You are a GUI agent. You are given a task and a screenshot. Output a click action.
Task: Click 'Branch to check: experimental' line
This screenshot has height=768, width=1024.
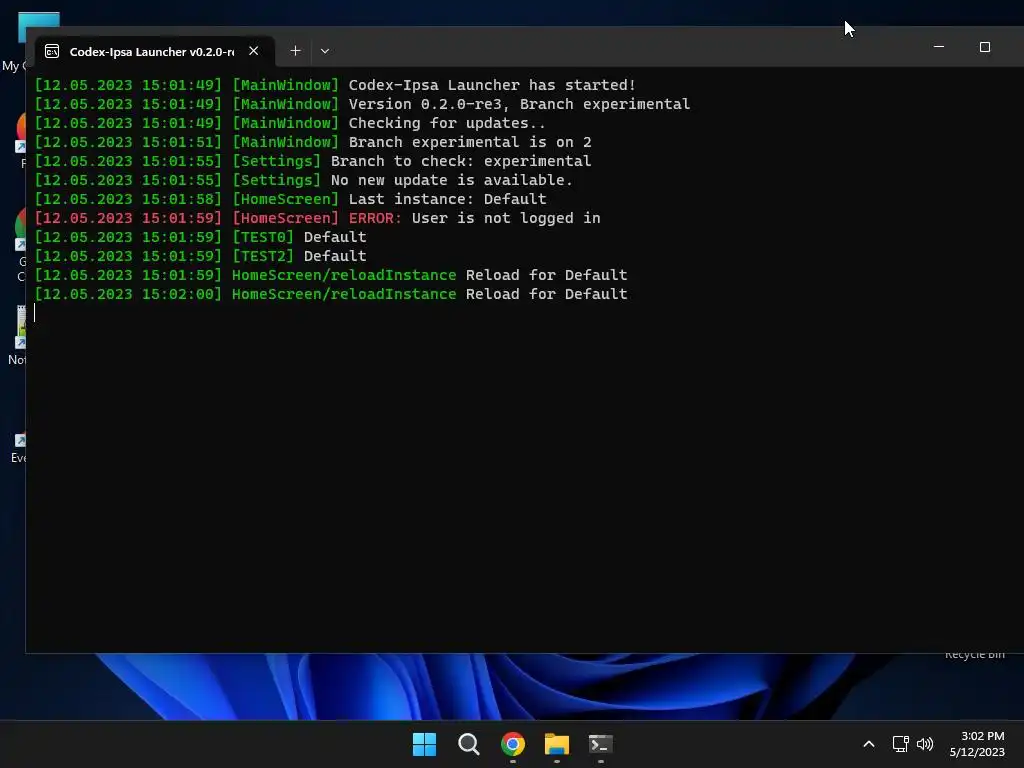pos(313,161)
